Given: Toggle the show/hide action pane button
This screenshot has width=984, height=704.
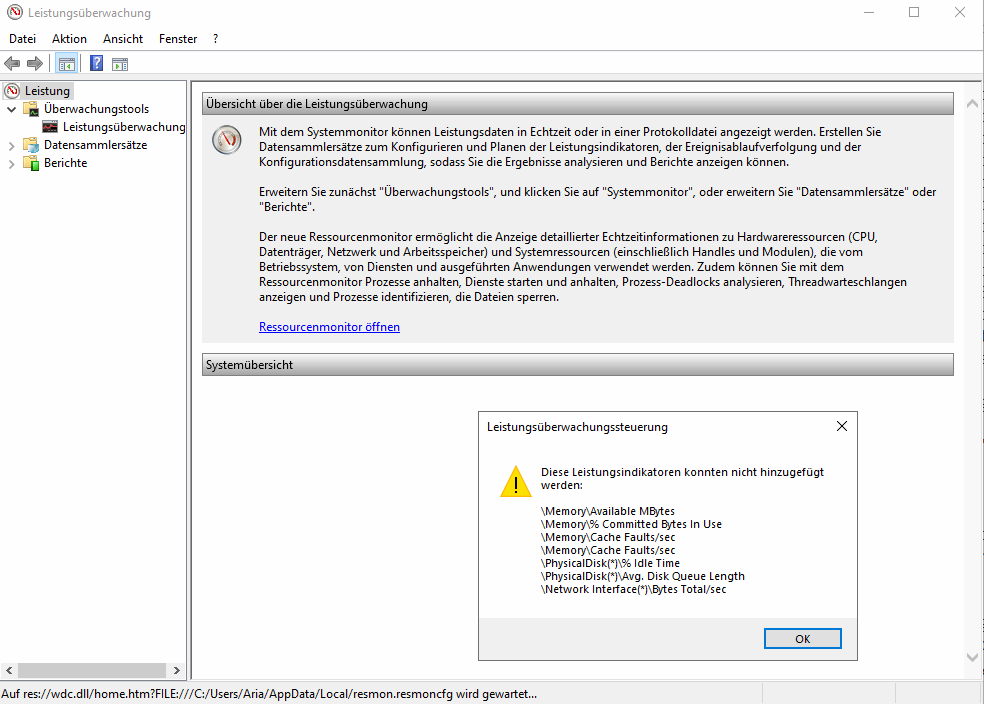Looking at the screenshot, I should tap(120, 64).
